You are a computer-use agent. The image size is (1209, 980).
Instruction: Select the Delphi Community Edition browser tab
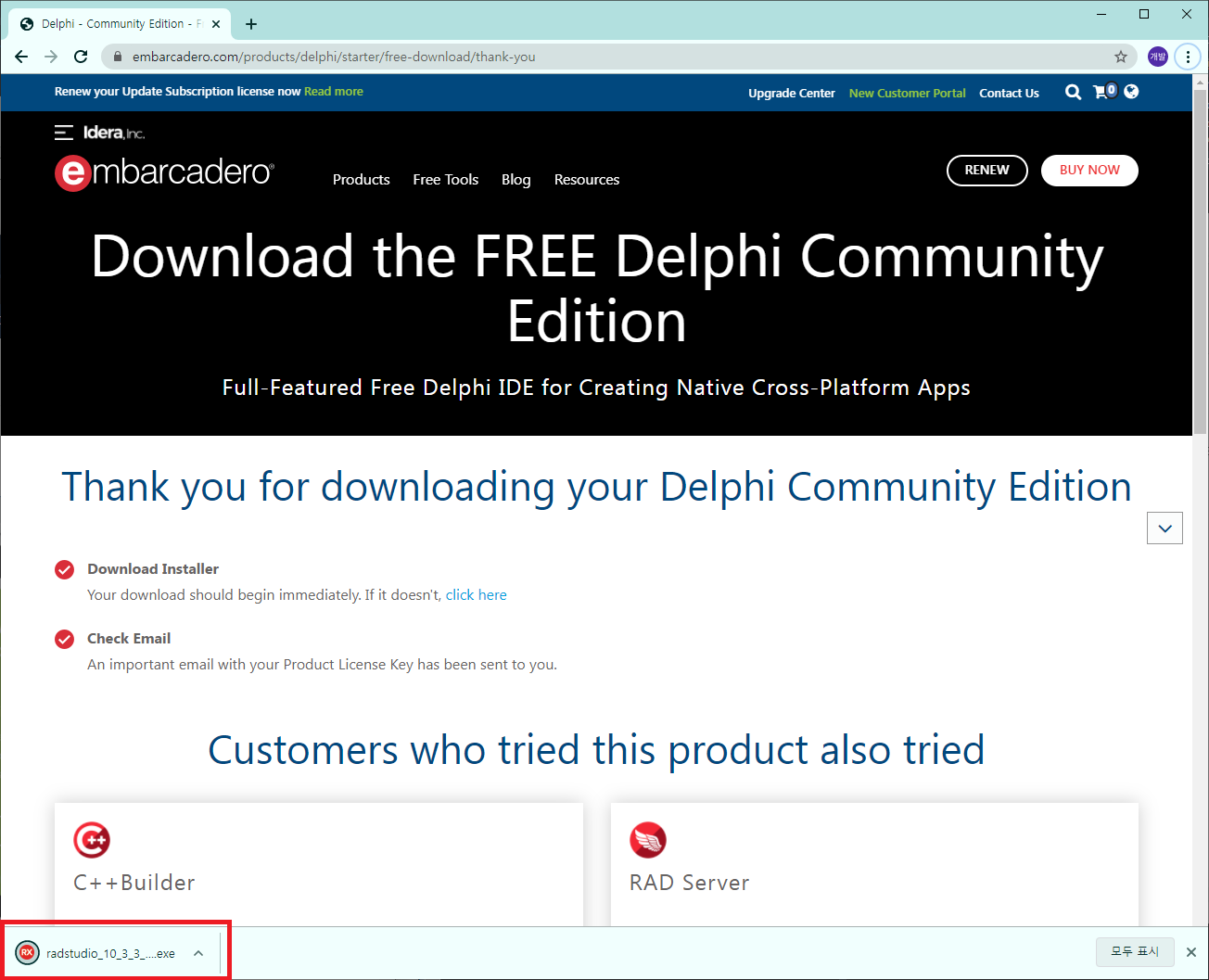tap(119, 24)
